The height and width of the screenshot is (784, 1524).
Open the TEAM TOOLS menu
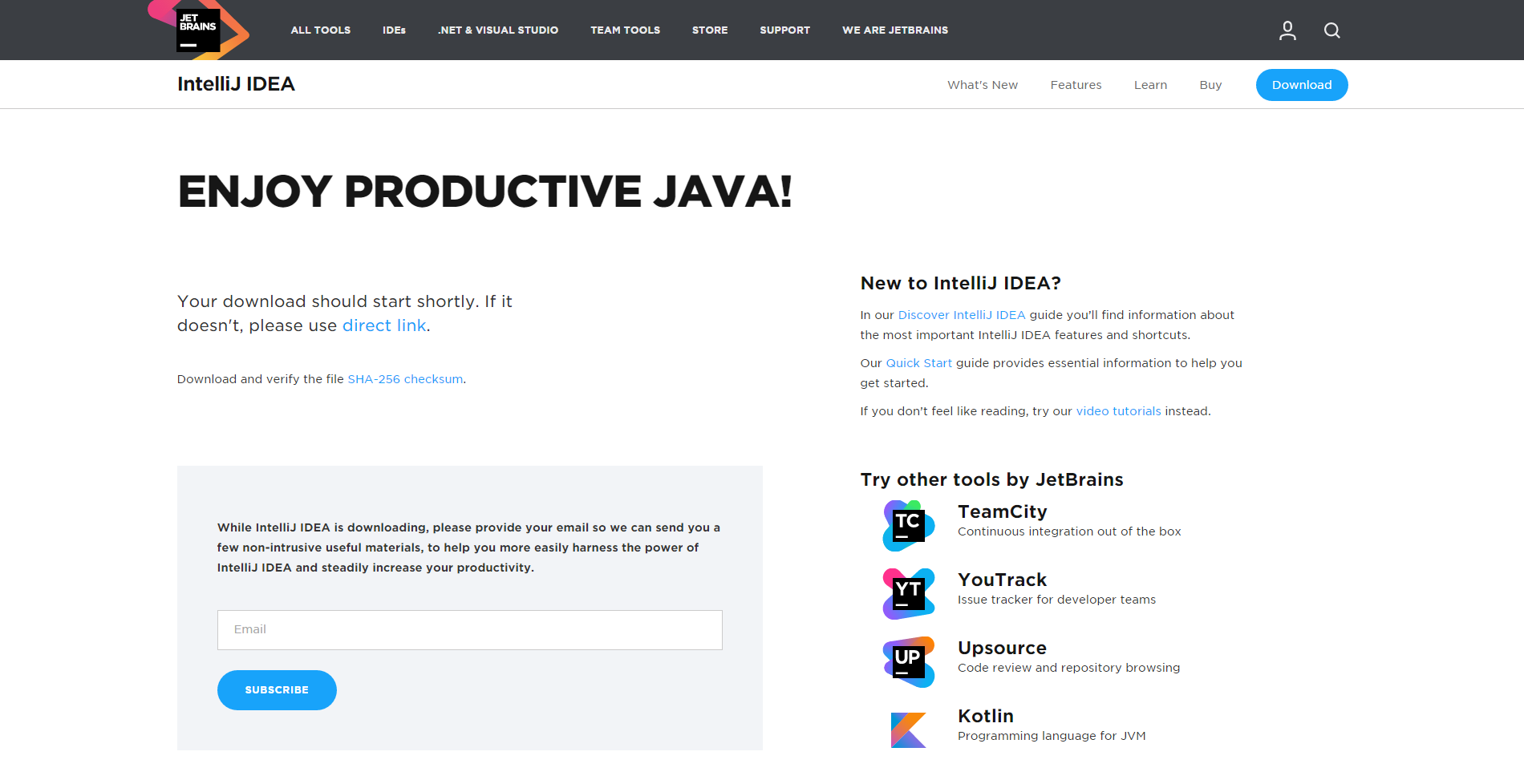click(x=626, y=30)
